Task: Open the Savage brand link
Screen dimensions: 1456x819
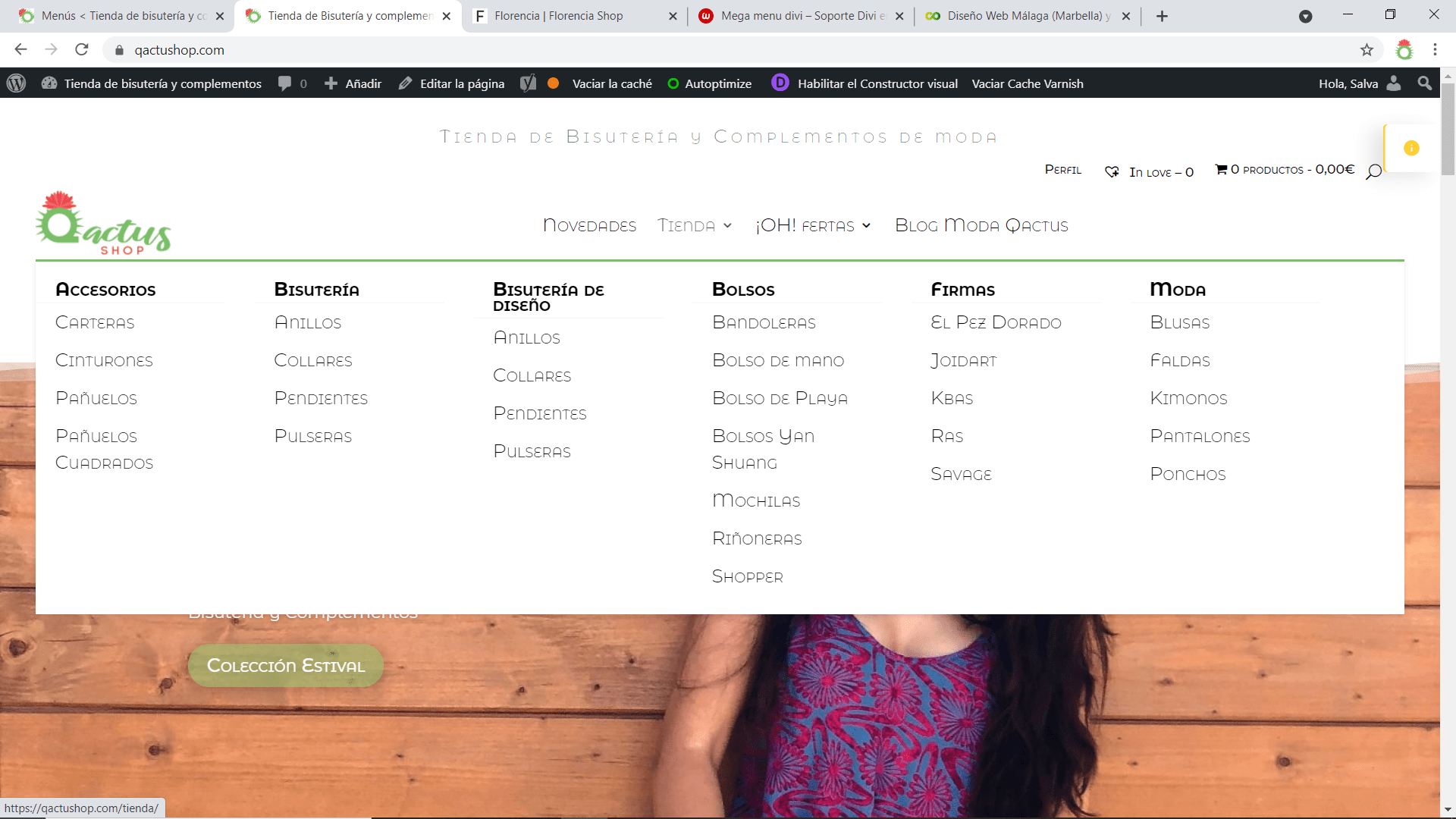Action: [x=961, y=474]
